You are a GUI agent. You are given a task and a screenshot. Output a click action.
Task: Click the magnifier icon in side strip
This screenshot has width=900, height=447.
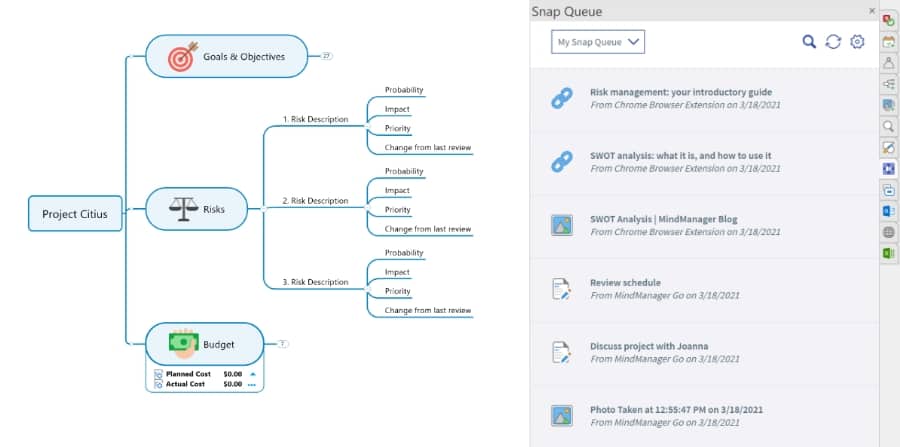pos(888,126)
